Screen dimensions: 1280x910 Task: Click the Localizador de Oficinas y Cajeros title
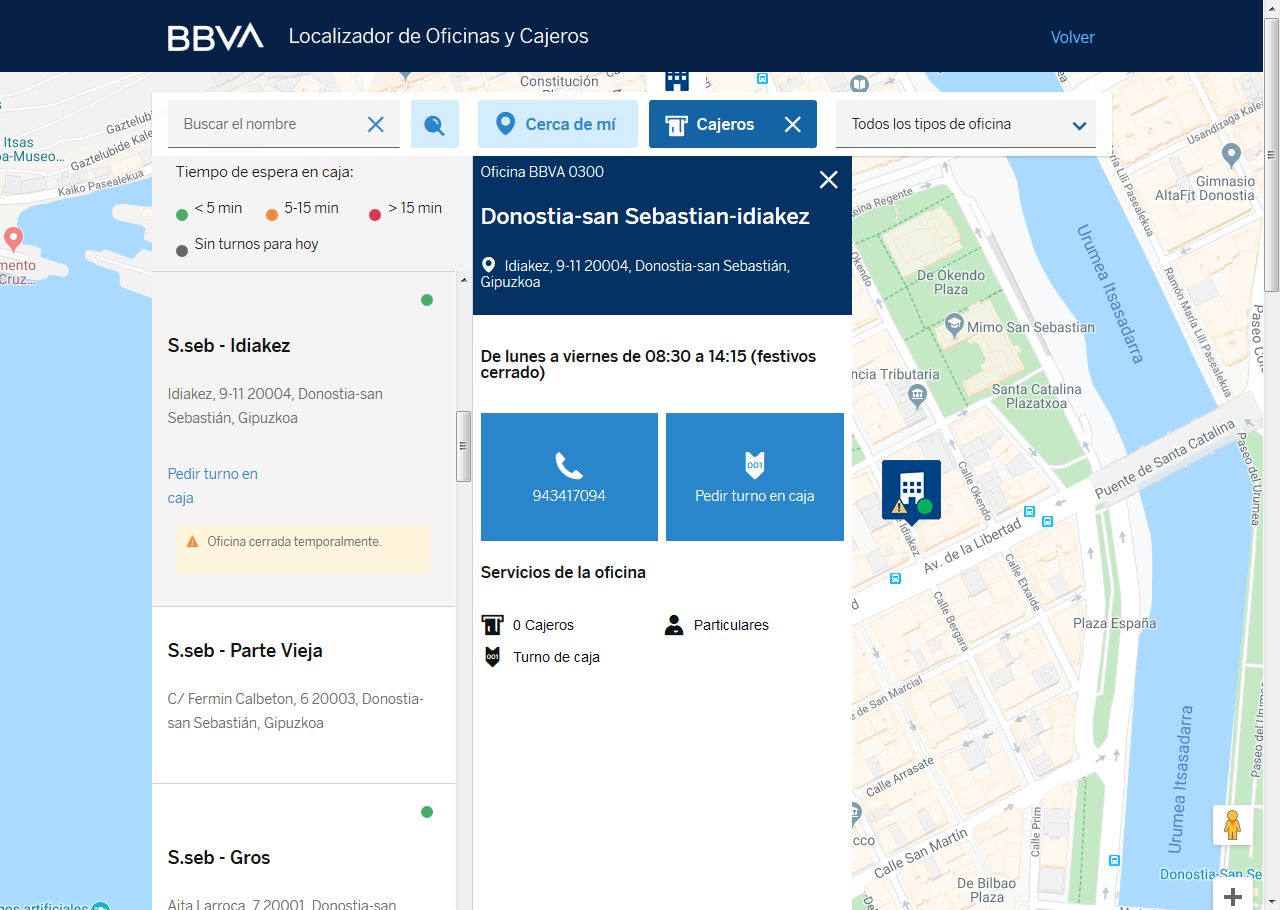[x=438, y=37]
